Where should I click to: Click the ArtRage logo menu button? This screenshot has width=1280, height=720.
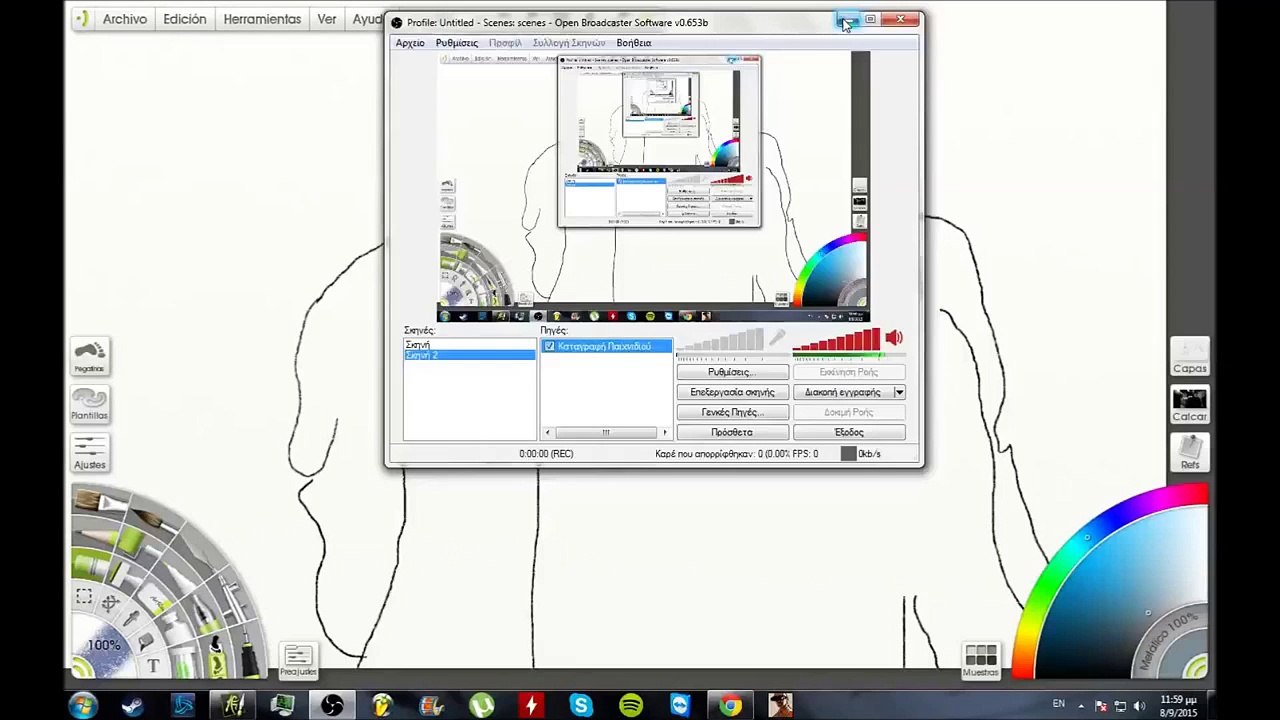[x=82, y=18]
